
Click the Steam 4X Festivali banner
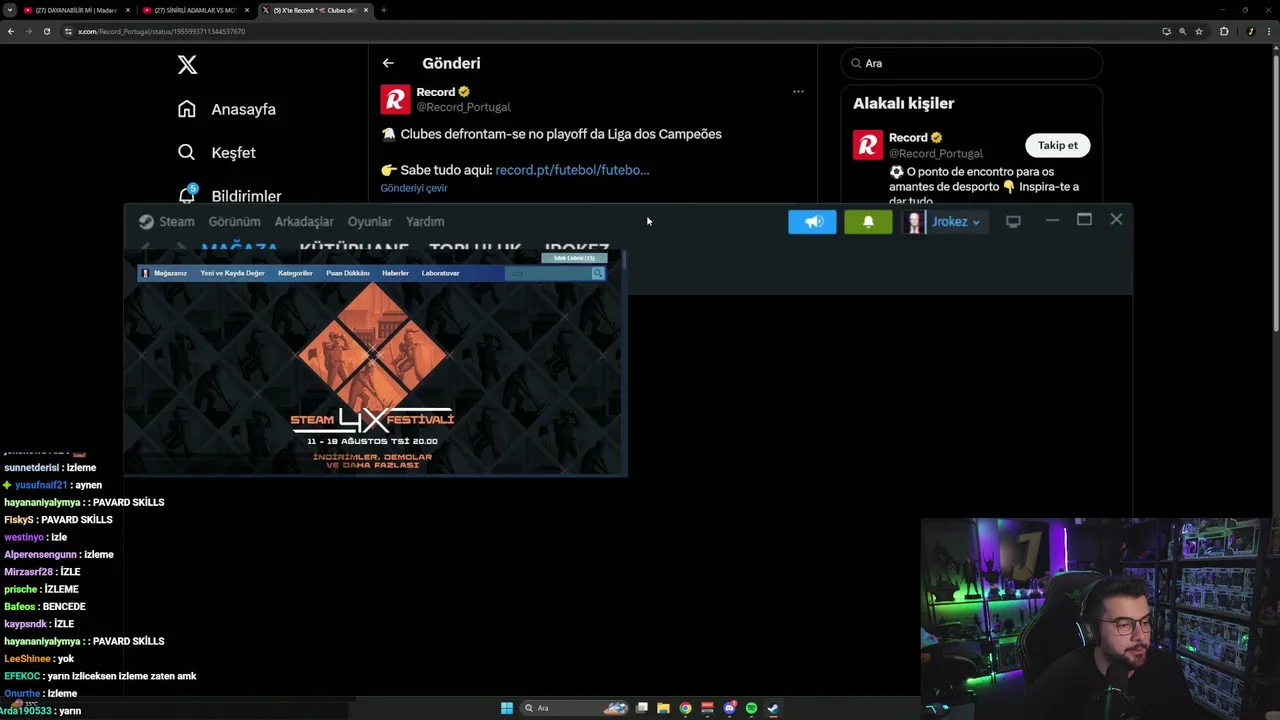(x=372, y=378)
